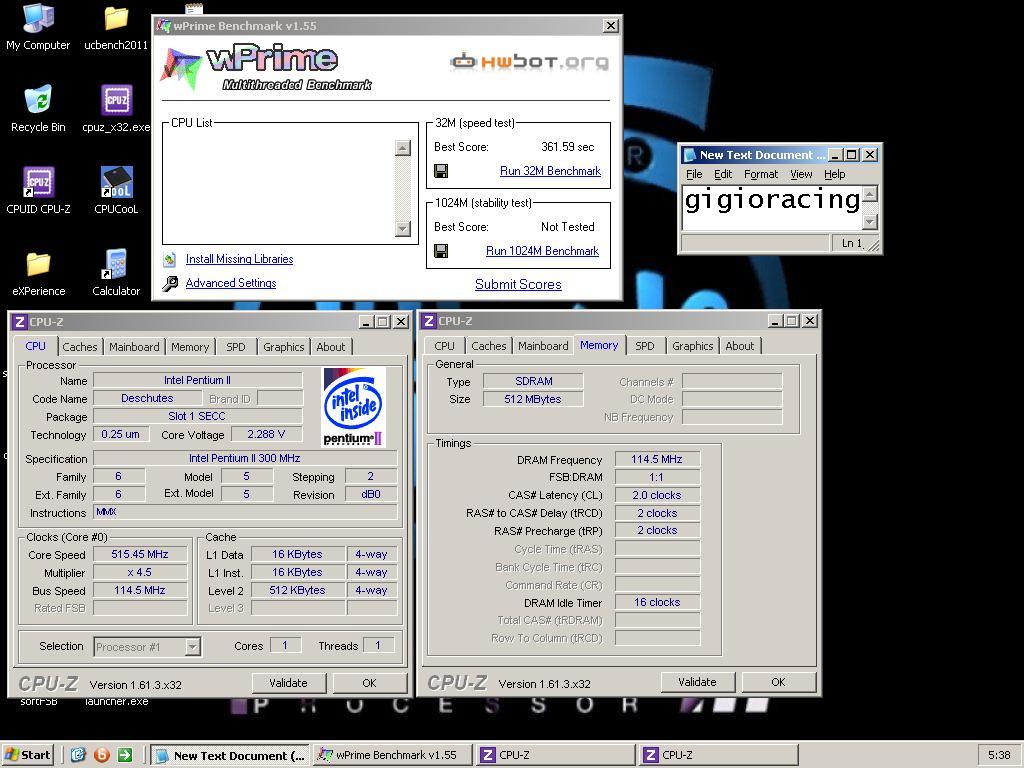This screenshot has width=1024, height=768.
Task: Switch to Memory tab in left CPU-Z window
Action: coord(190,347)
